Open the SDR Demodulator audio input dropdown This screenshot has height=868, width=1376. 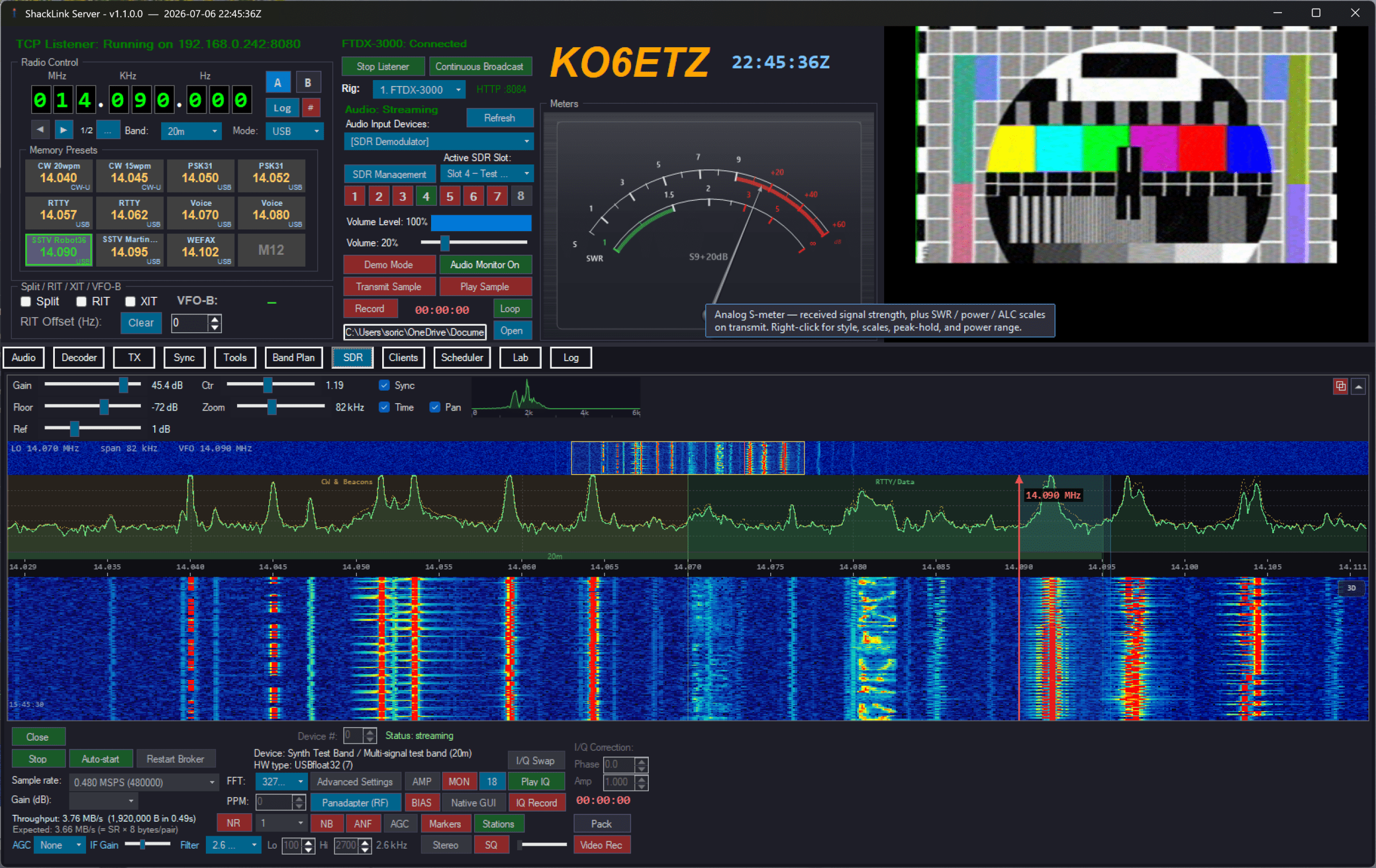(x=439, y=142)
